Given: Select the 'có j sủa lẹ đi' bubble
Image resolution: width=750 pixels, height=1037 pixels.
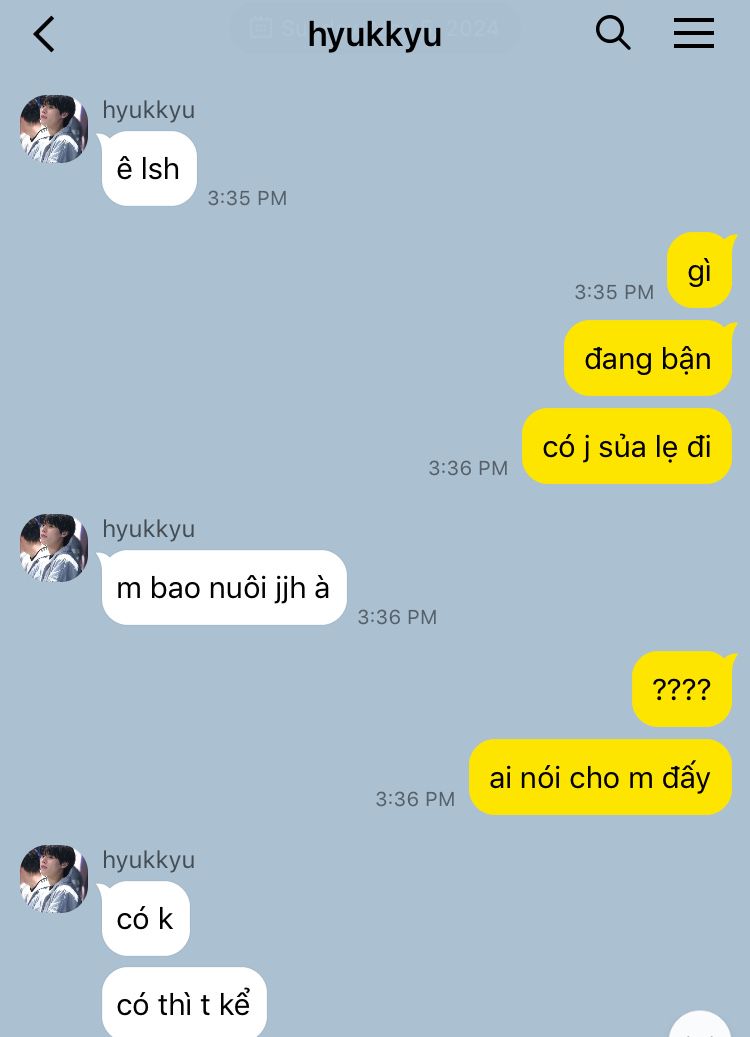Looking at the screenshot, I should click(627, 446).
